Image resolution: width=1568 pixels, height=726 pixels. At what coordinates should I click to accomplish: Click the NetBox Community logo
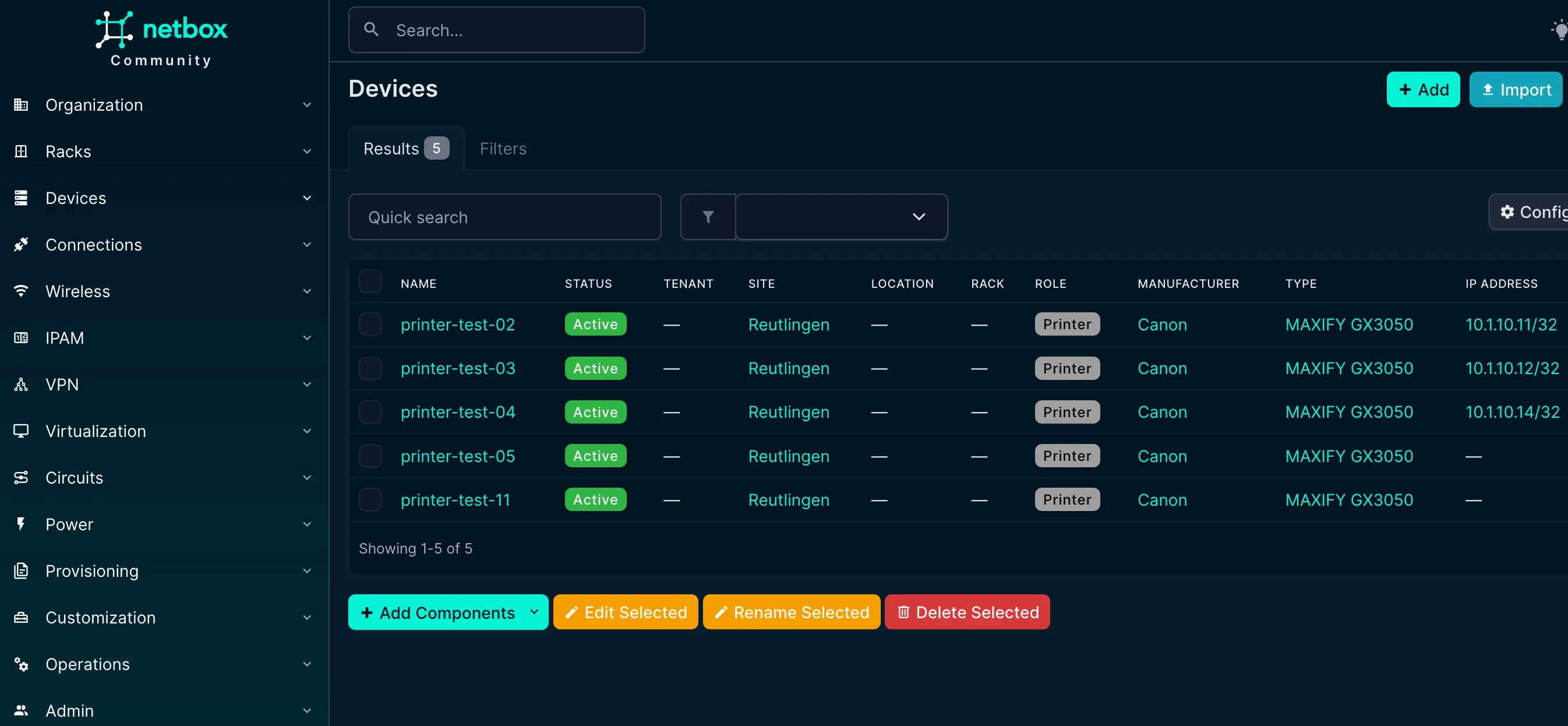coord(161,38)
